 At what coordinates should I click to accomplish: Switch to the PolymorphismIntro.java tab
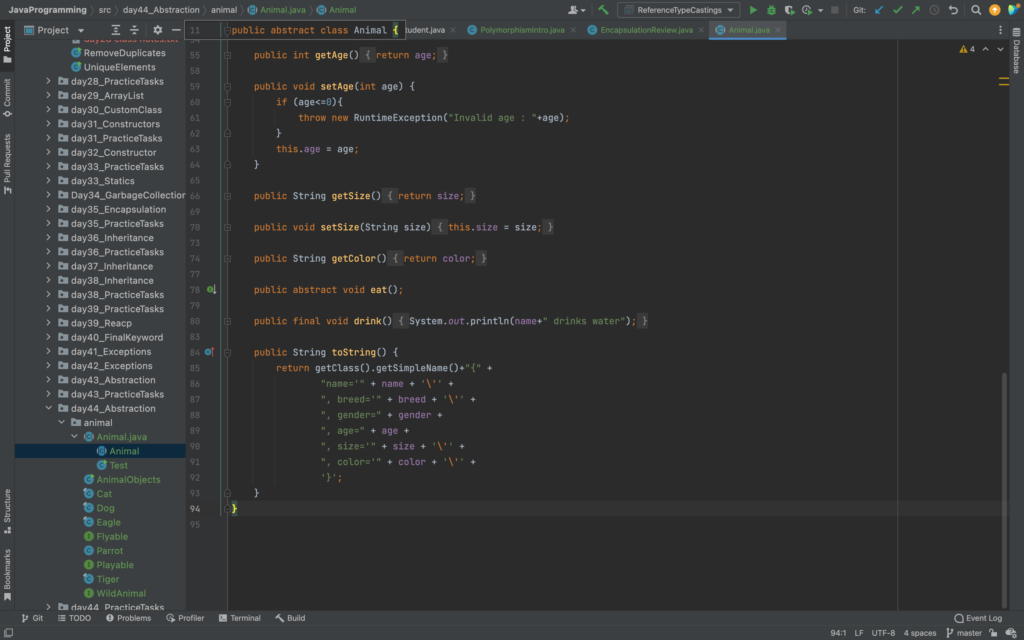click(x=521, y=30)
